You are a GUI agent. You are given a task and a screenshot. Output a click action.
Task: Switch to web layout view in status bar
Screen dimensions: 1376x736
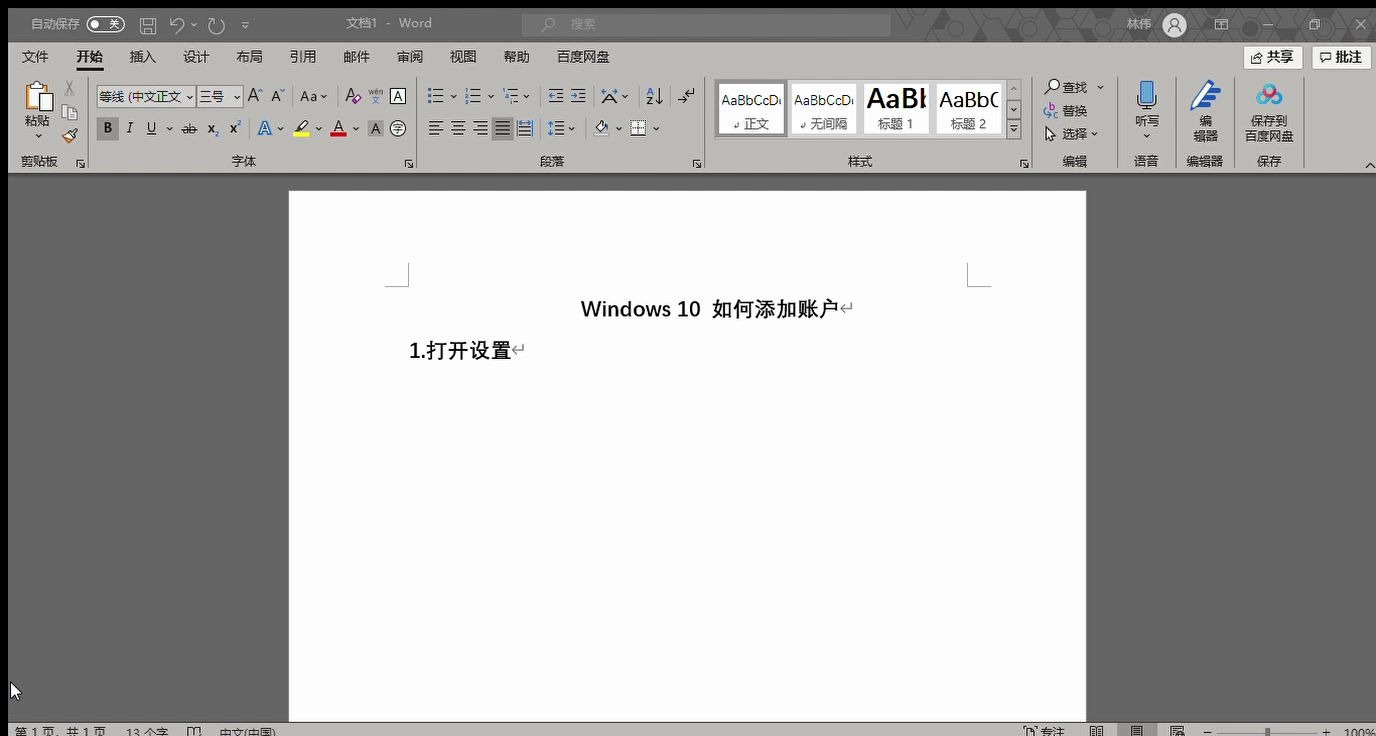coord(1177,731)
